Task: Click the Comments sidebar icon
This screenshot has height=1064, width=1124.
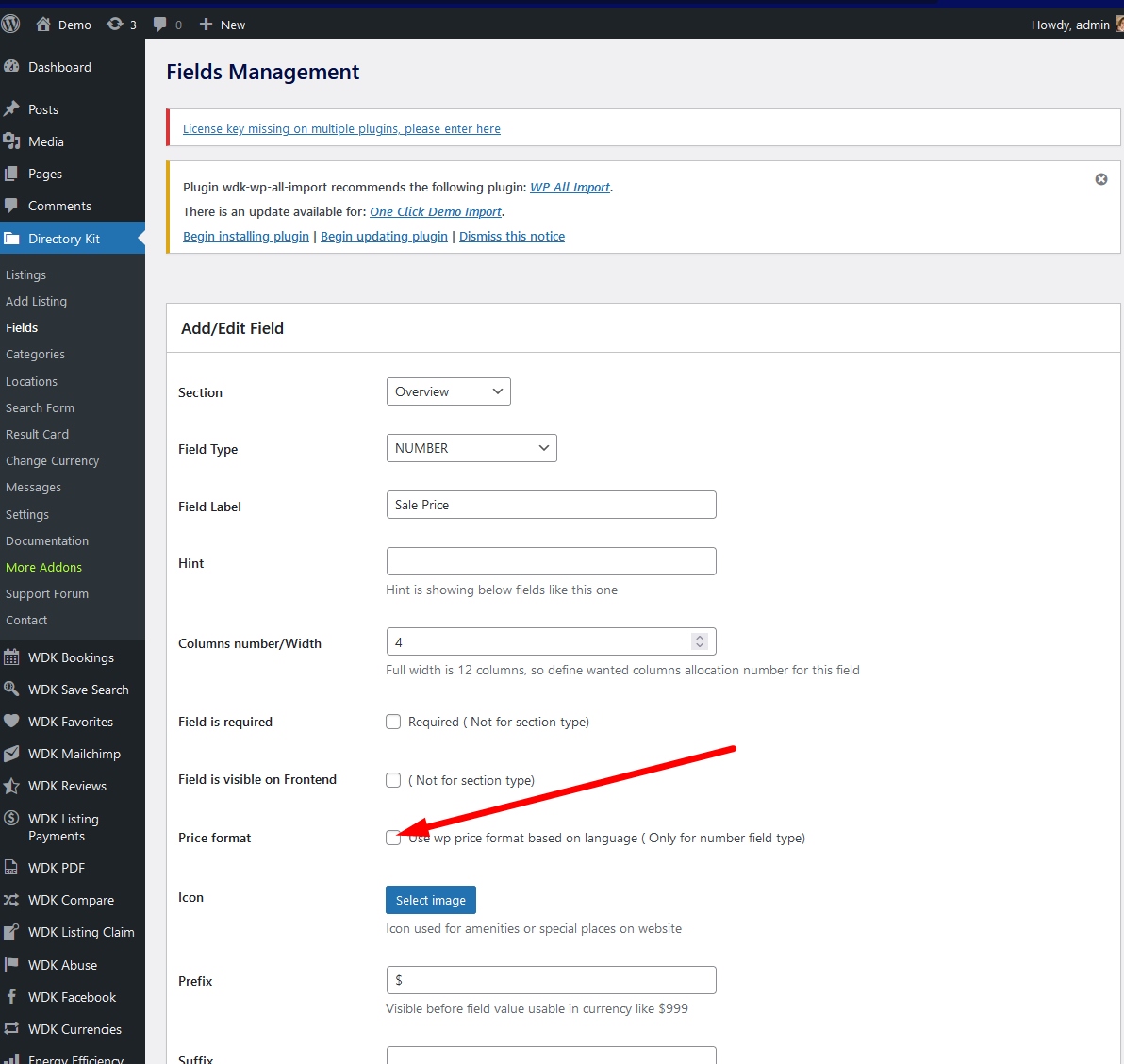Action: pyautogui.click(x=11, y=206)
